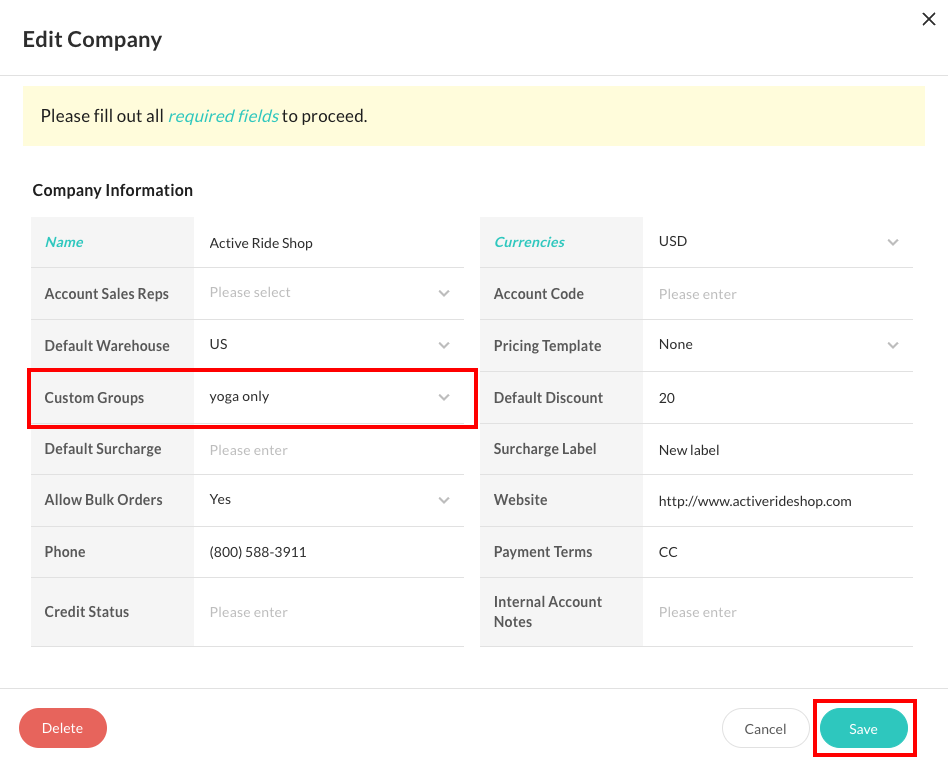
Task: Click the Account Sales Reps label
Action: click(x=106, y=293)
